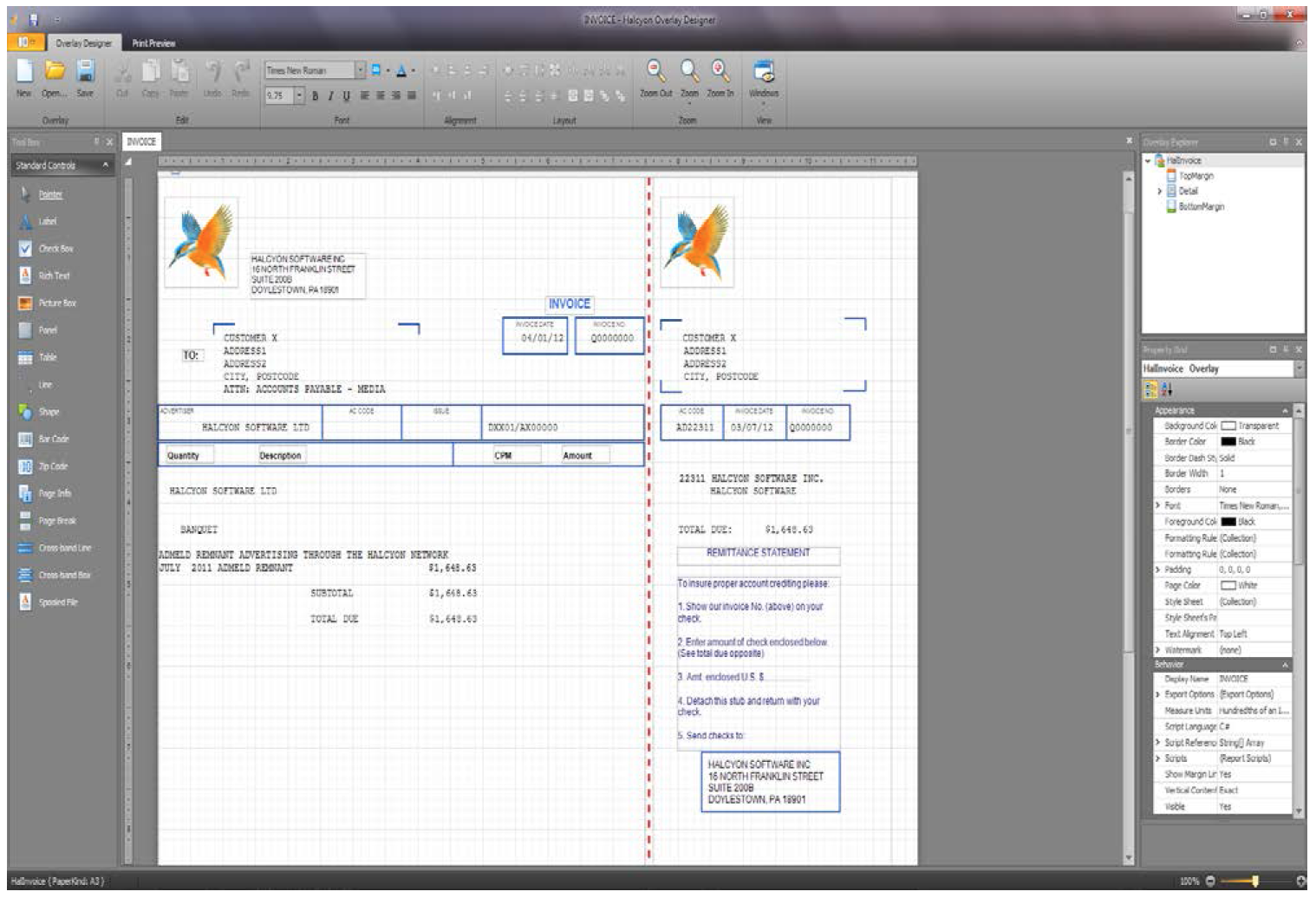
Task: Click the Script Language property row
Action: point(1222,726)
